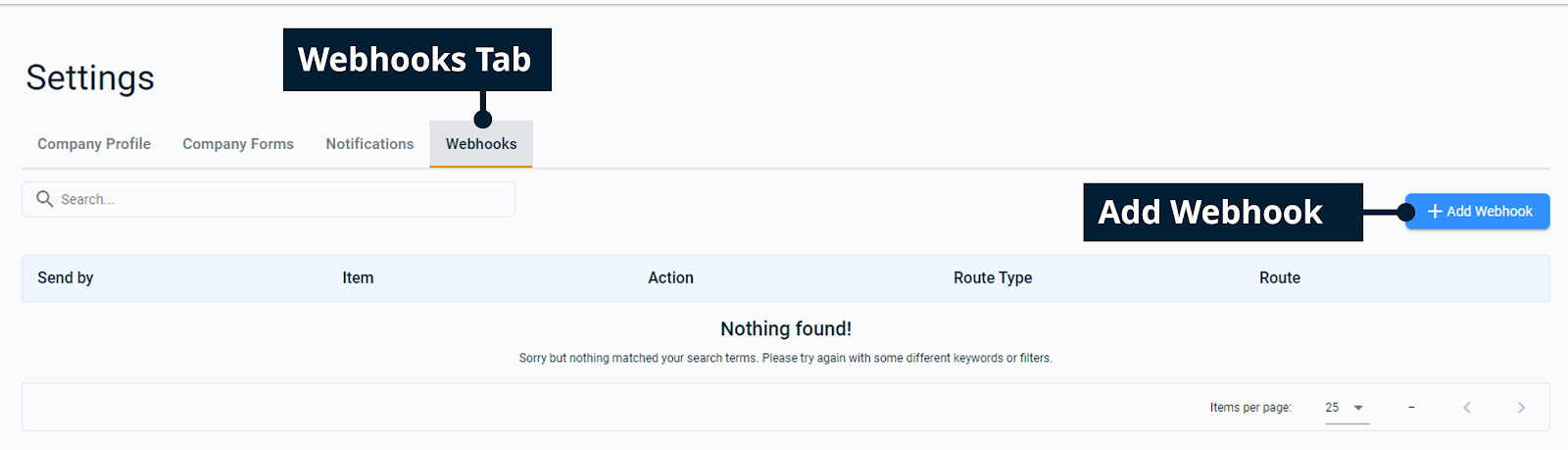Viewport: 1568px width, 450px height.
Task: Click the Item column header
Action: point(358,278)
